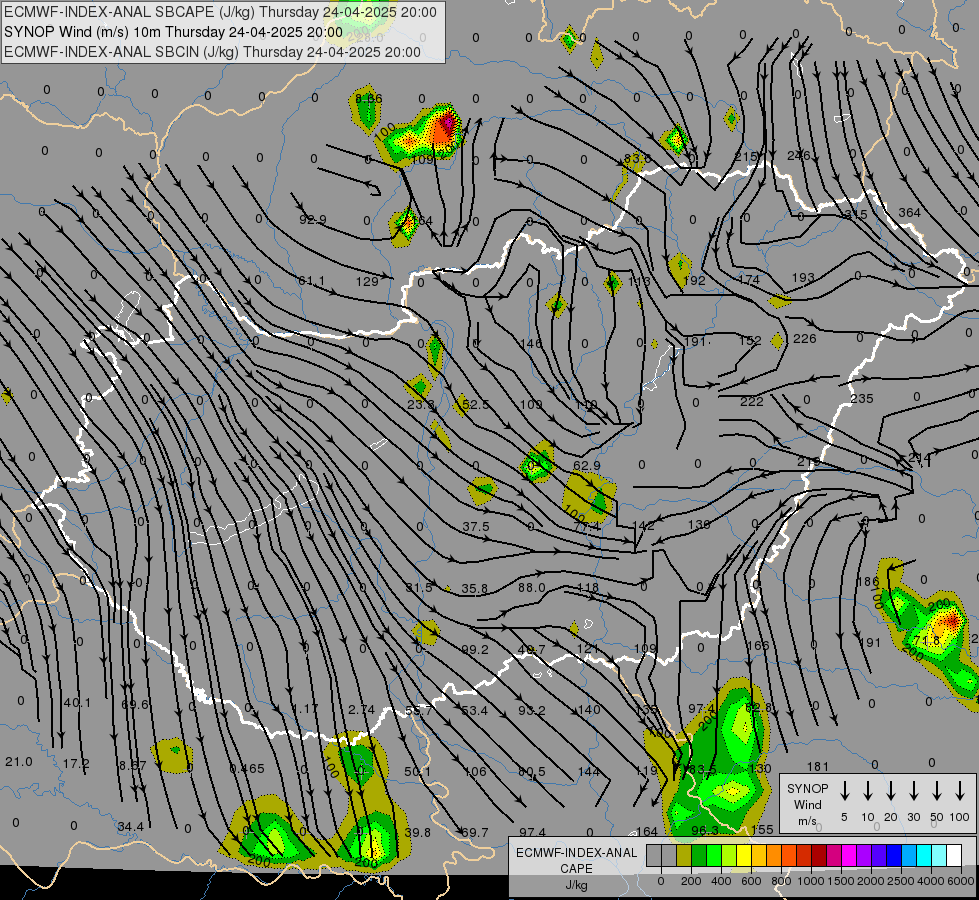Click the 6000 tick label in CAPE legend
This screenshot has width=979, height=900.
click(962, 881)
